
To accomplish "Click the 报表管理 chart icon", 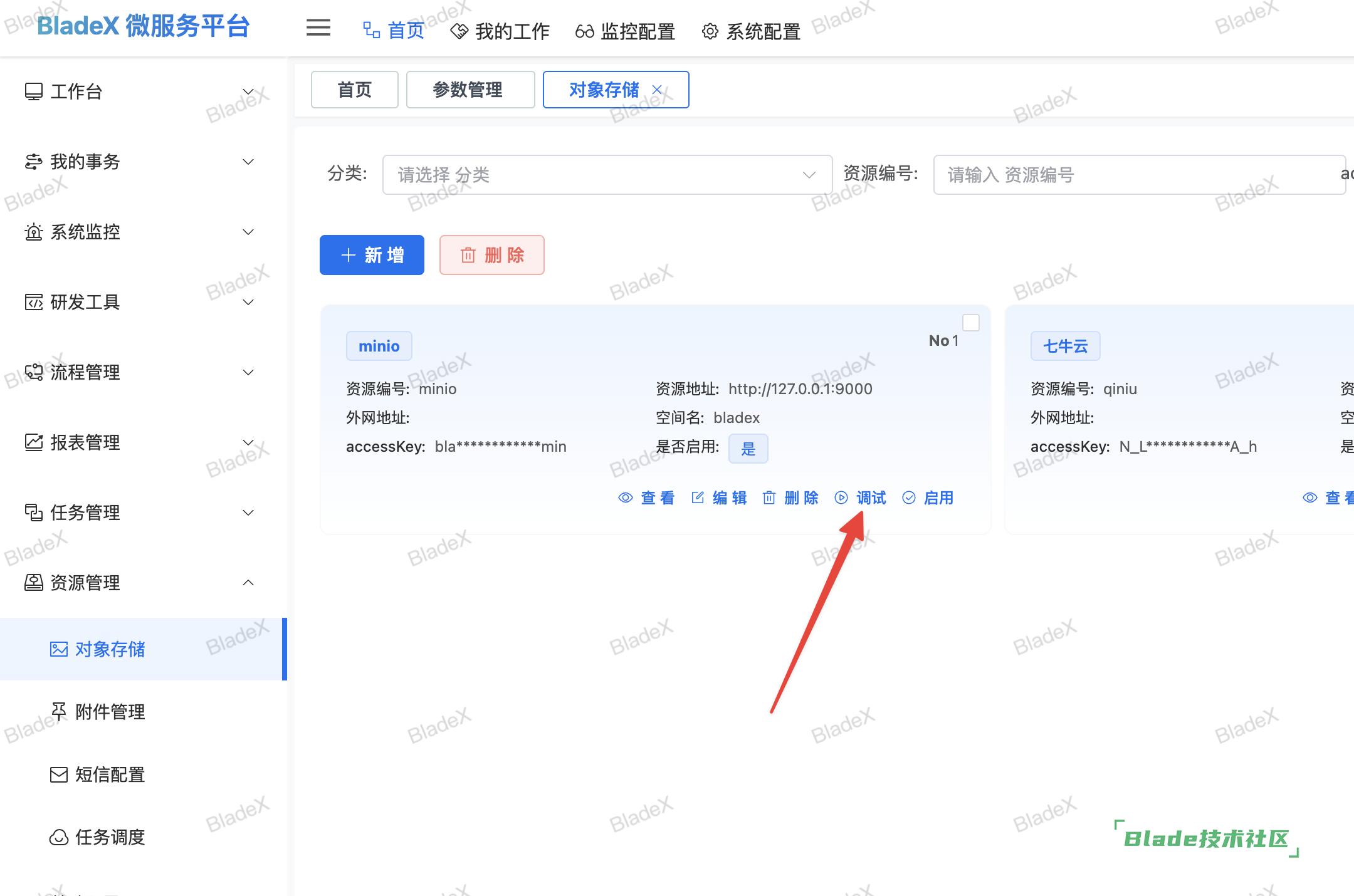I will (34, 442).
